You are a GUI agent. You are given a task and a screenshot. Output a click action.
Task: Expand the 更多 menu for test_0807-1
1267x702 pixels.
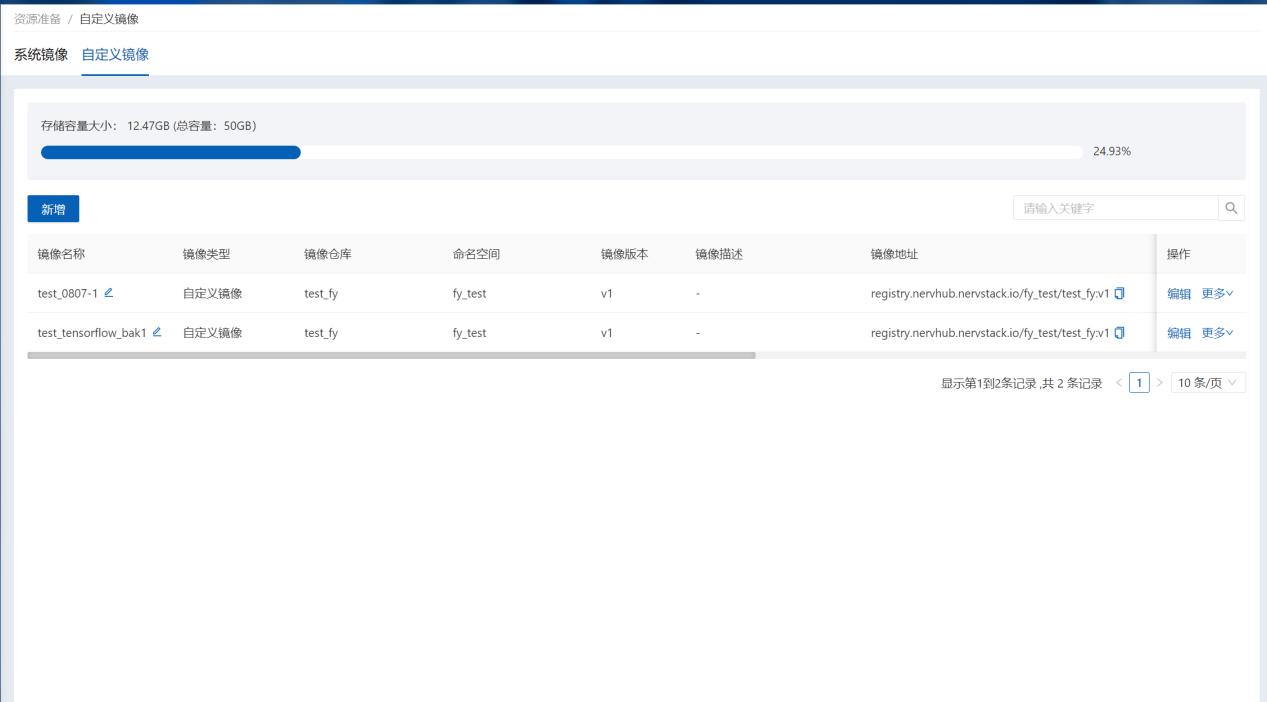1217,293
